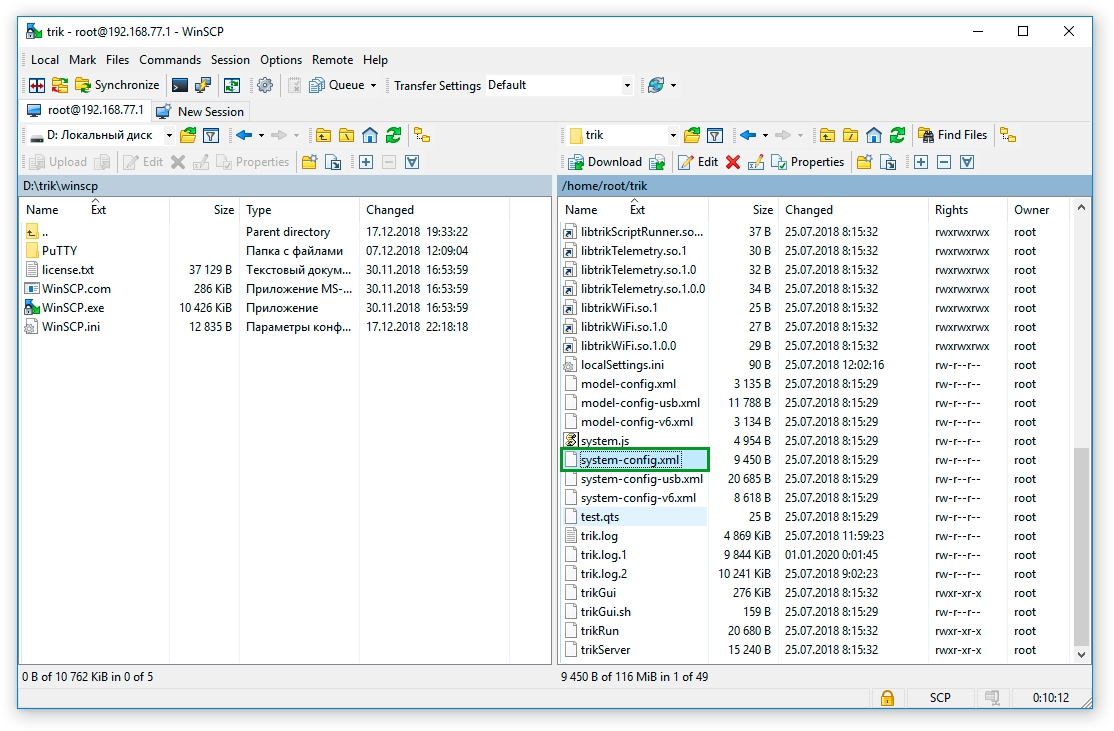Click local panel Open Directory icon

188,135
